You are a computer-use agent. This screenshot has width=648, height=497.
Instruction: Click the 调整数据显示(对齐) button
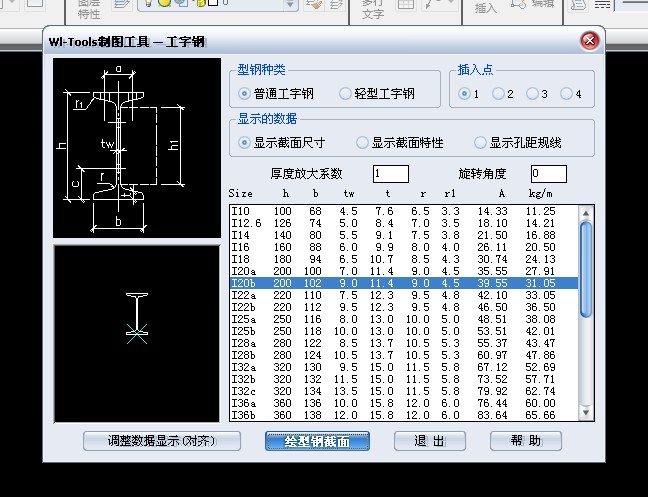162,441
